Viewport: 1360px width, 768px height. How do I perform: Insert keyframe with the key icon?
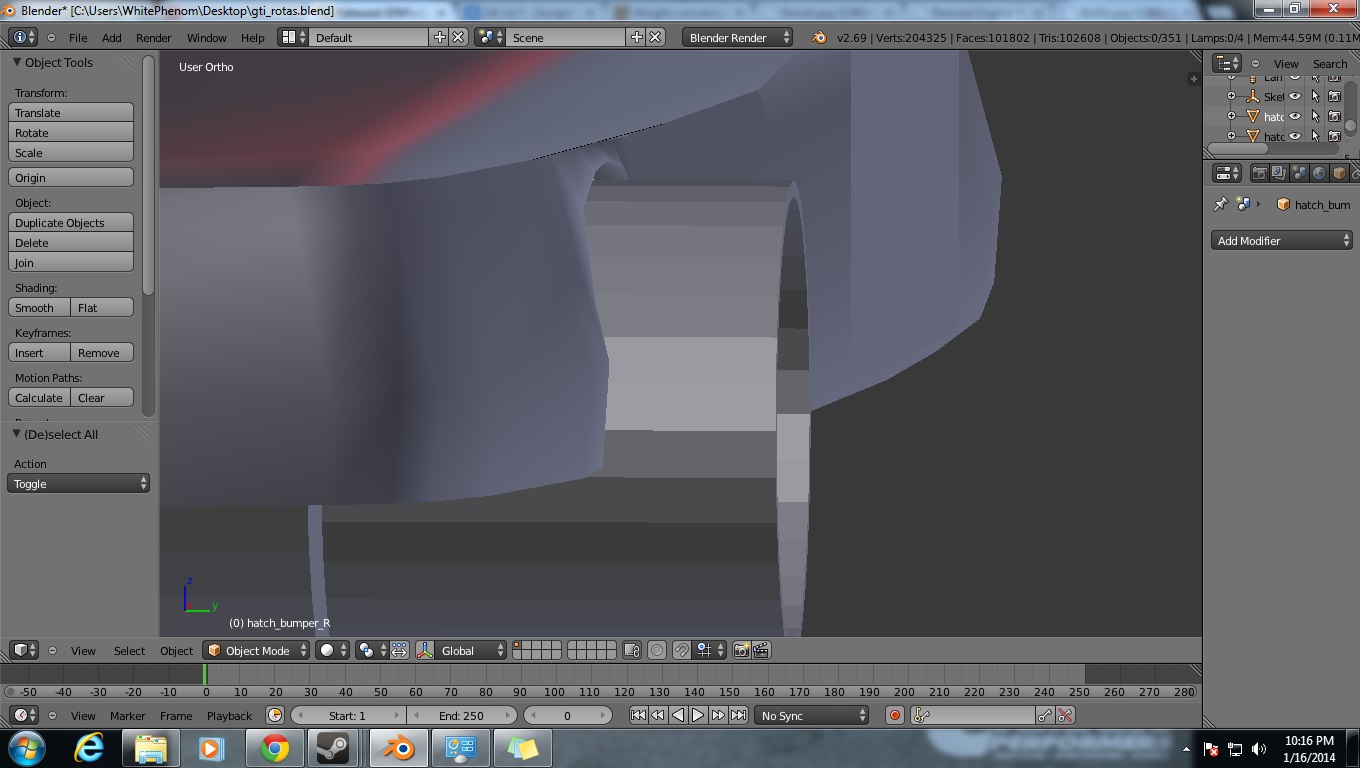(x=1045, y=715)
